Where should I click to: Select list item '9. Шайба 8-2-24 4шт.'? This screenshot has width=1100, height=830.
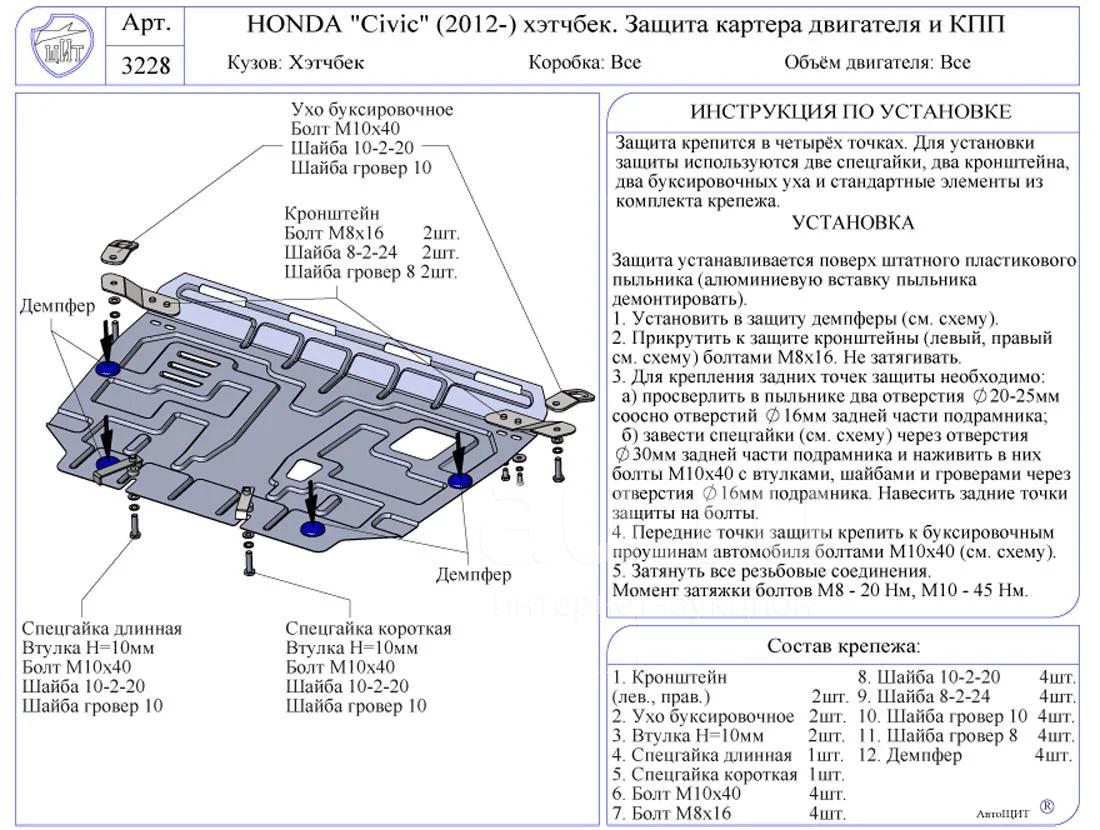(x=966, y=698)
